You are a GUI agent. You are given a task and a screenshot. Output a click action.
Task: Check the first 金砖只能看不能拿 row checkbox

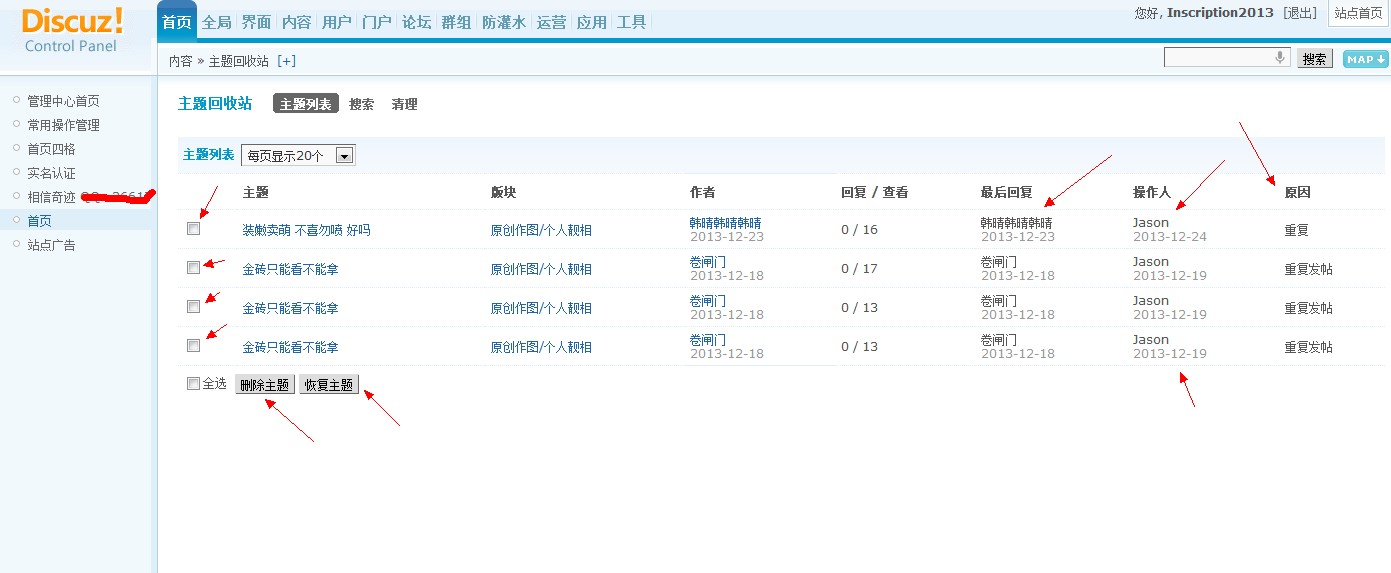[x=194, y=268]
